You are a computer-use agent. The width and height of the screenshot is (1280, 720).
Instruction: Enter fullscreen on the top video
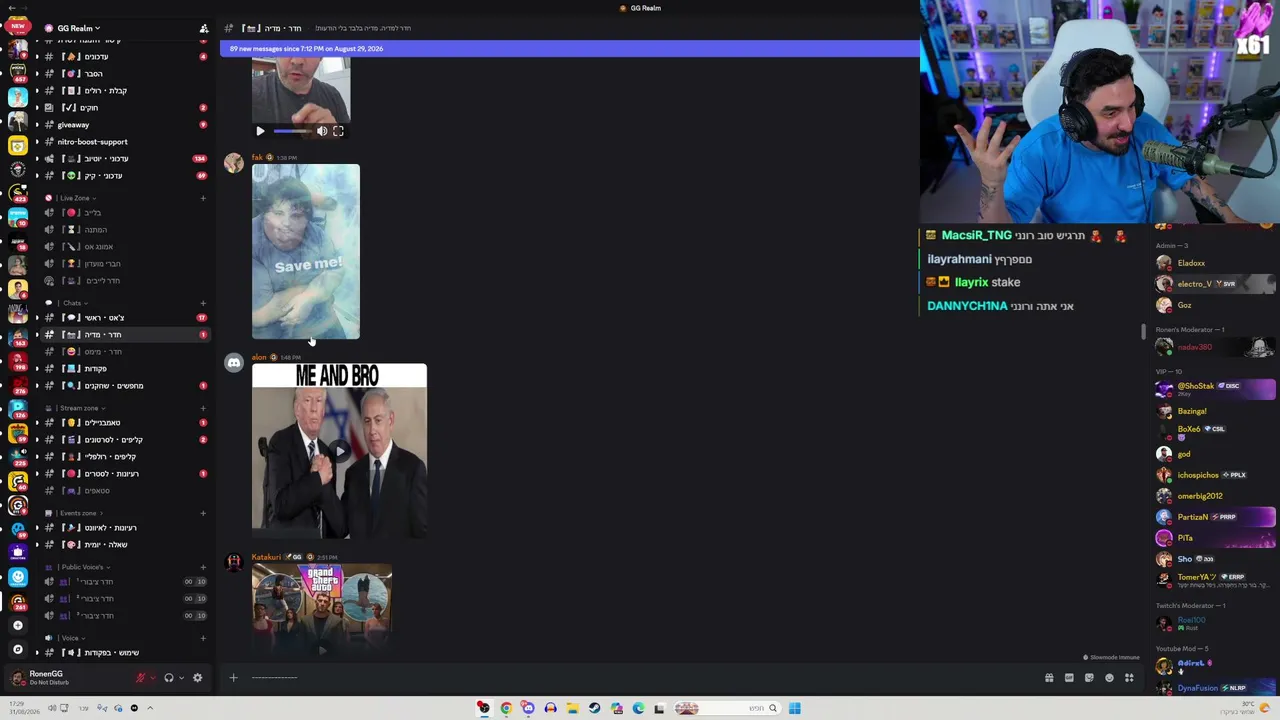coord(338,131)
